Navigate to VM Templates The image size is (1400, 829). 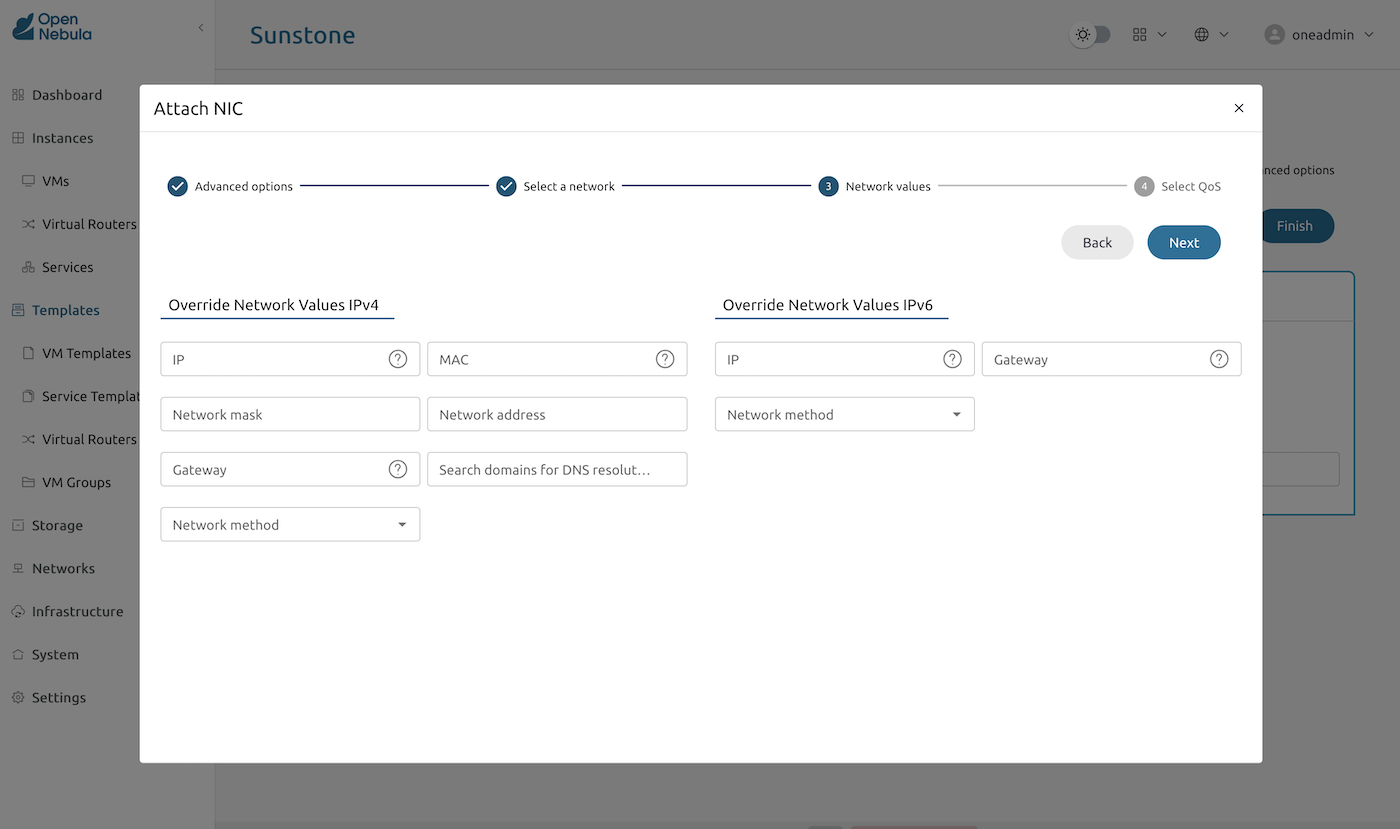pos(85,352)
